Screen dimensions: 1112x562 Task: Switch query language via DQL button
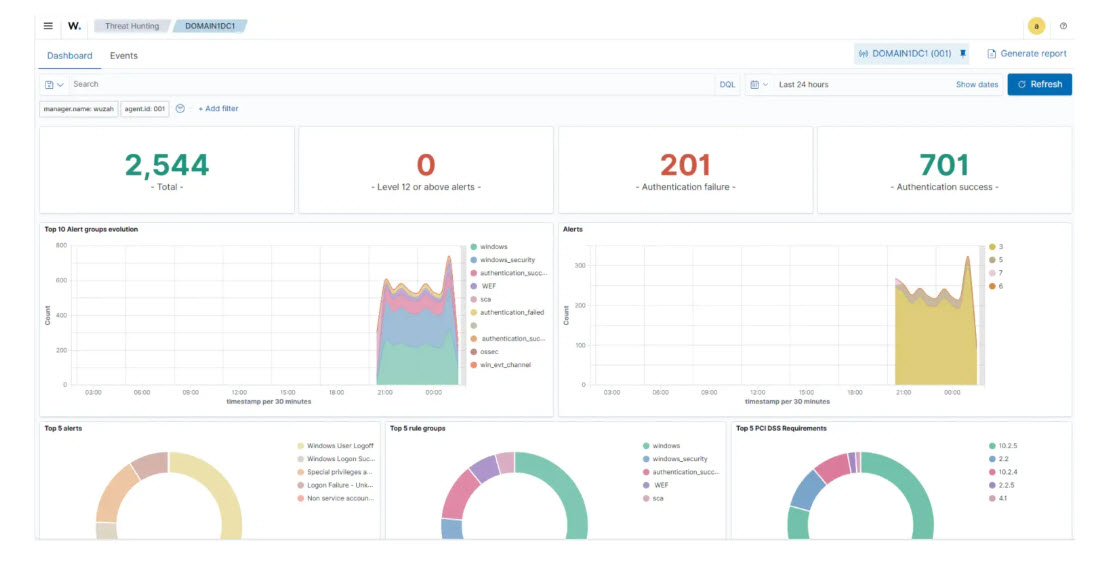pyautogui.click(x=727, y=85)
